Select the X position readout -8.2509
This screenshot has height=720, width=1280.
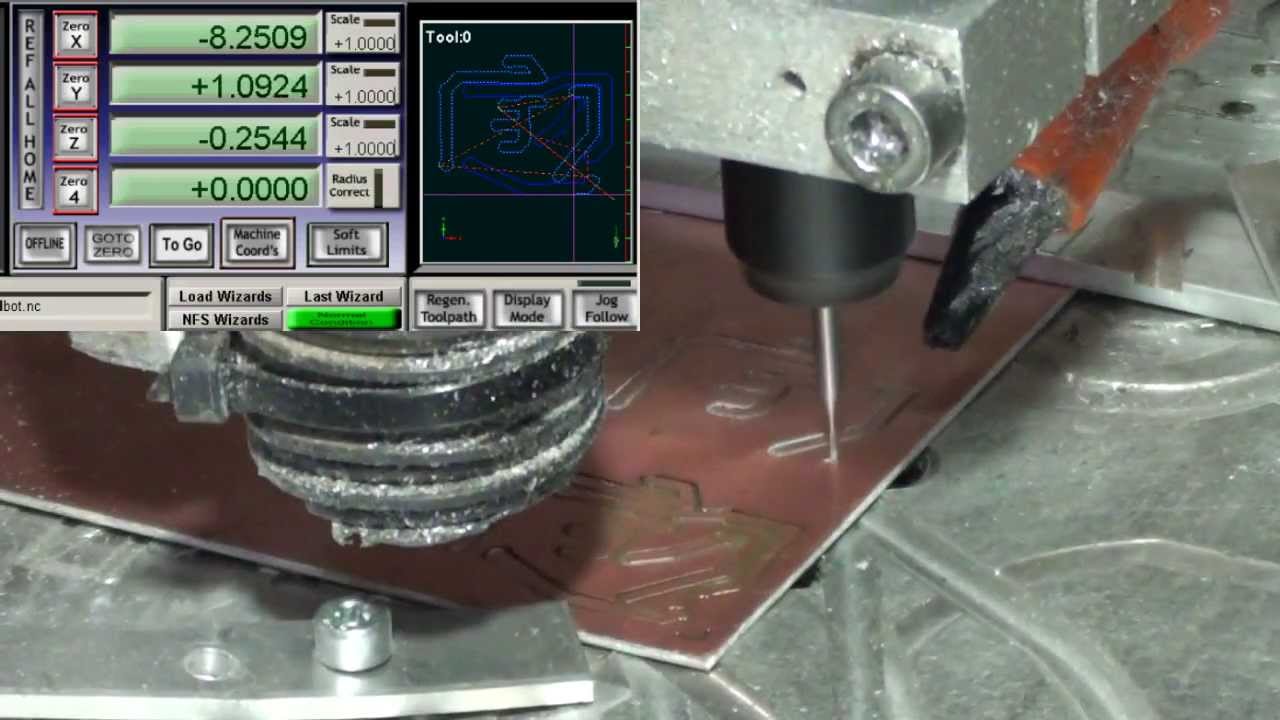pos(215,37)
